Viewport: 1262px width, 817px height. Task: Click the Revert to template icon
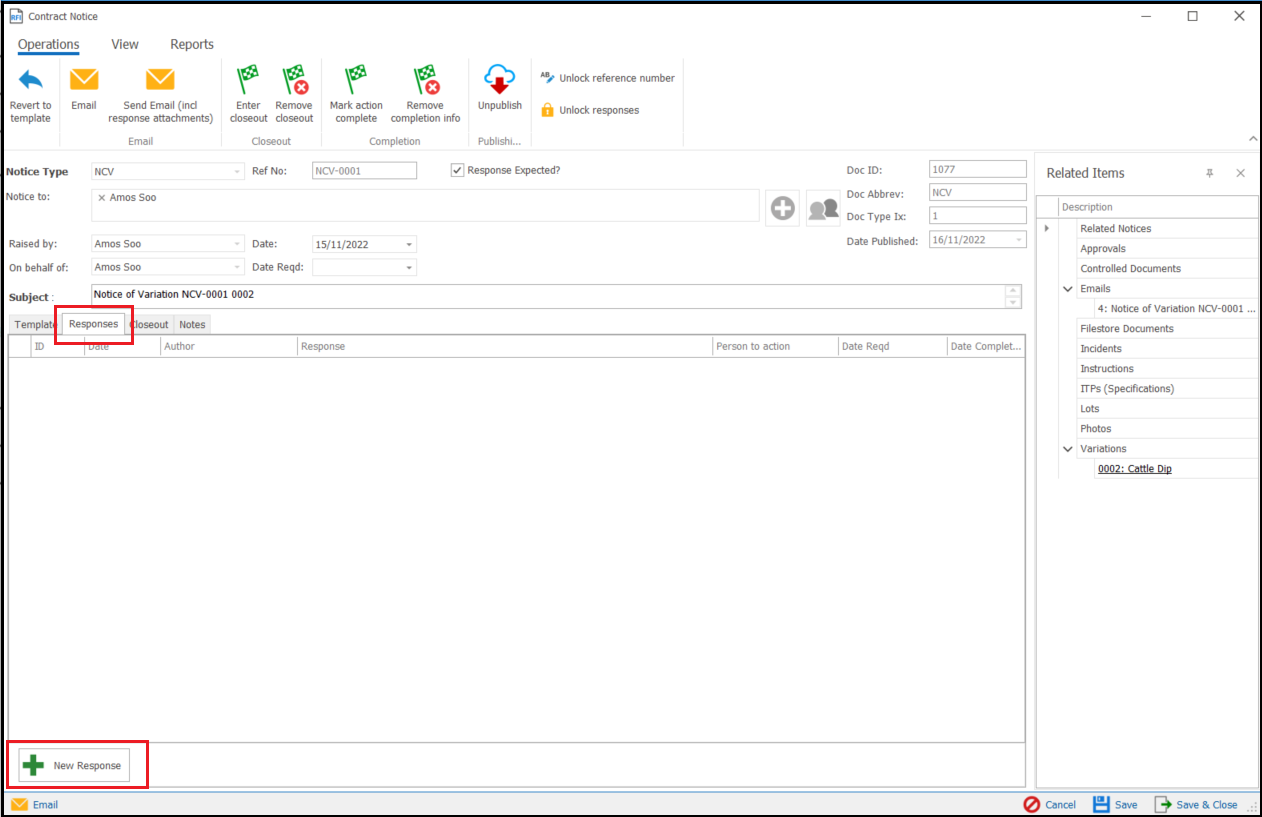click(x=31, y=80)
